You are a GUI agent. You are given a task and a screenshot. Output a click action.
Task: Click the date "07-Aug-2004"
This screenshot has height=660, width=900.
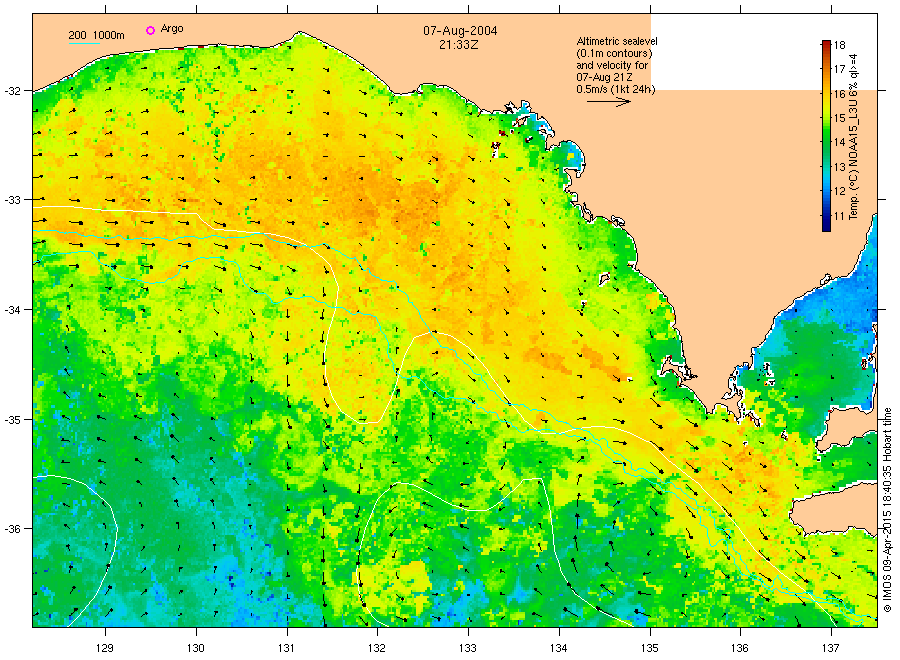[460, 31]
